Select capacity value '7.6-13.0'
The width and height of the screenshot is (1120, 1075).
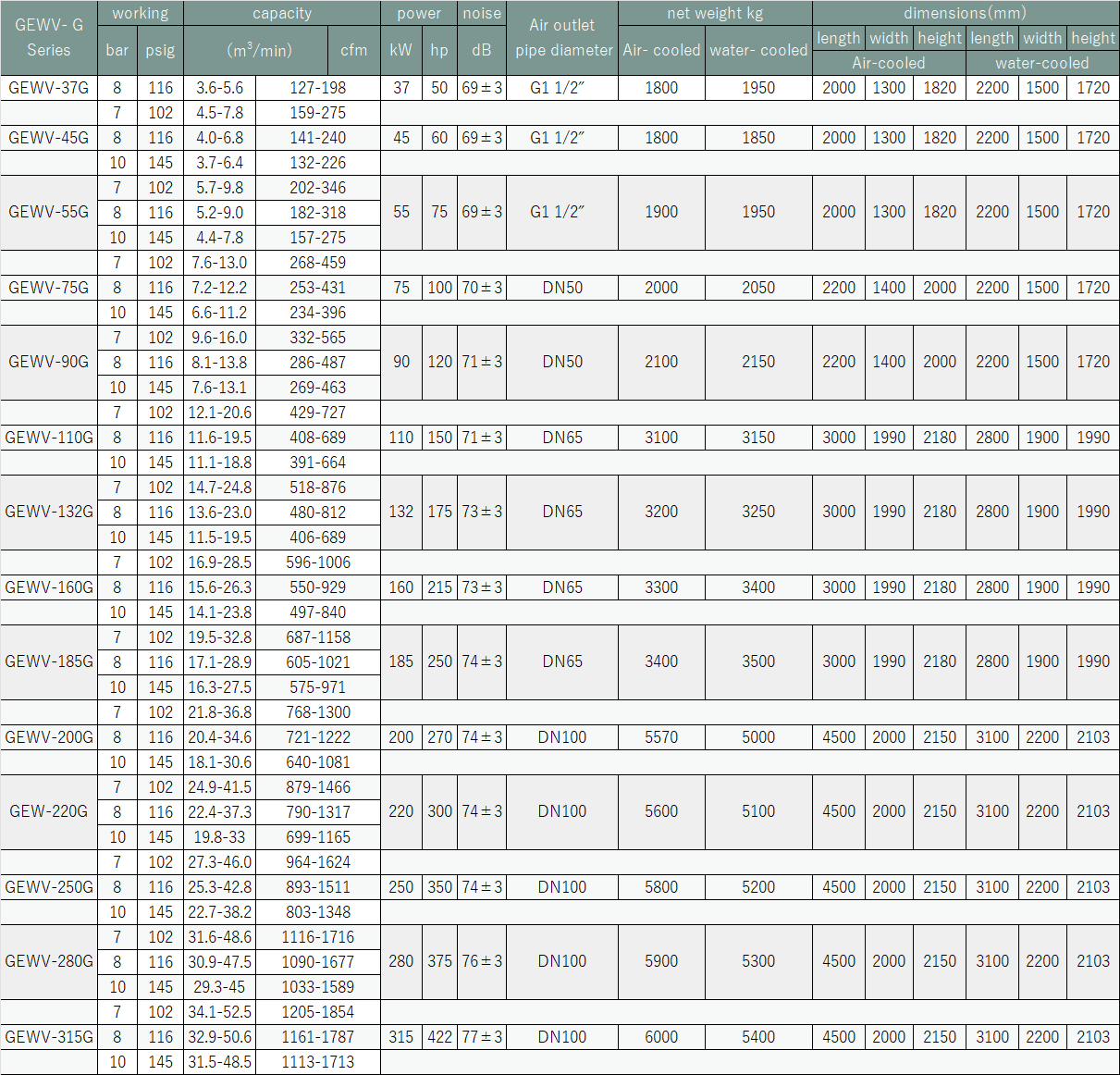tap(220, 263)
